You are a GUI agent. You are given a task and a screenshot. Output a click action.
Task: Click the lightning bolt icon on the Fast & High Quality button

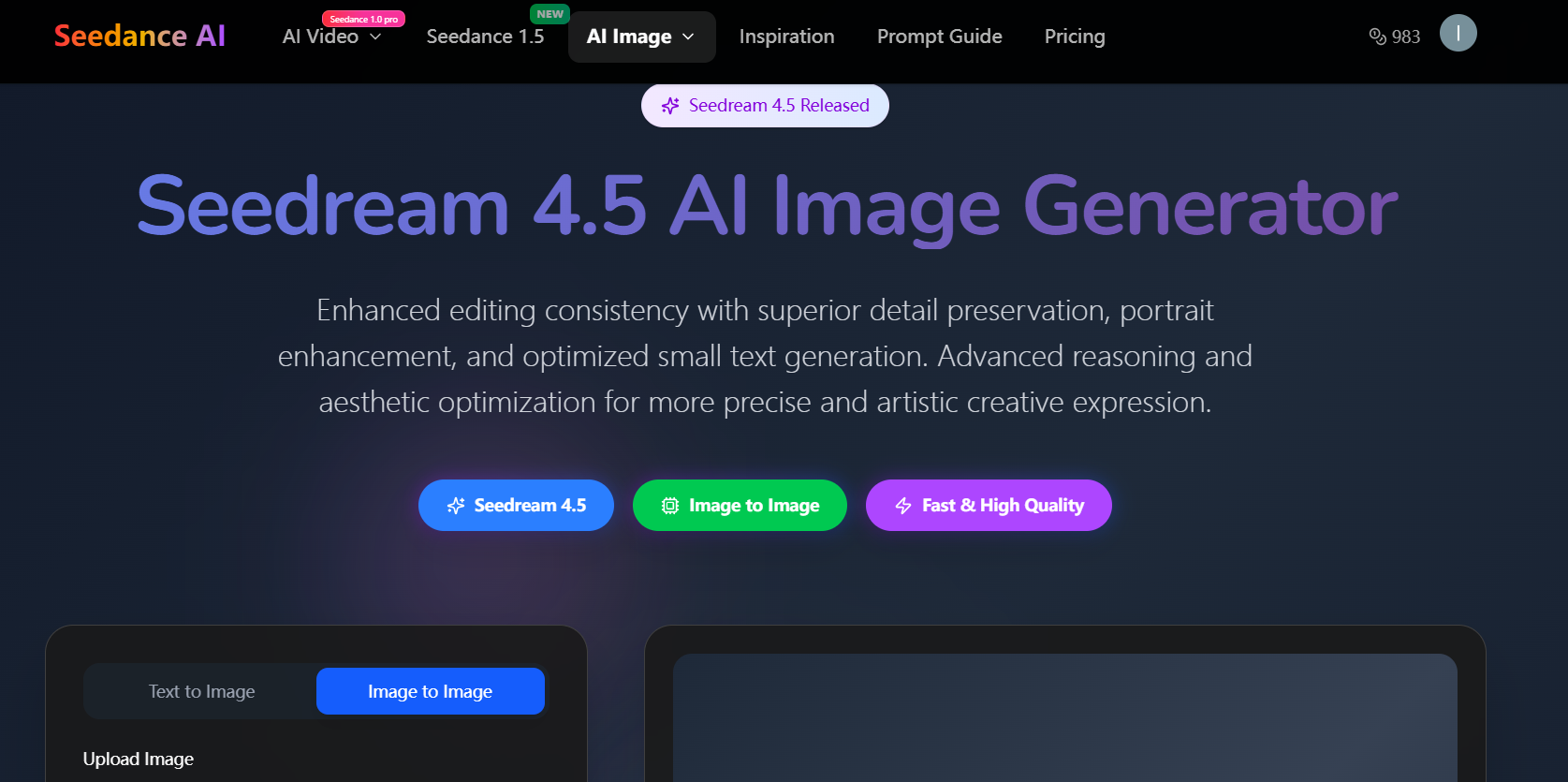point(903,506)
